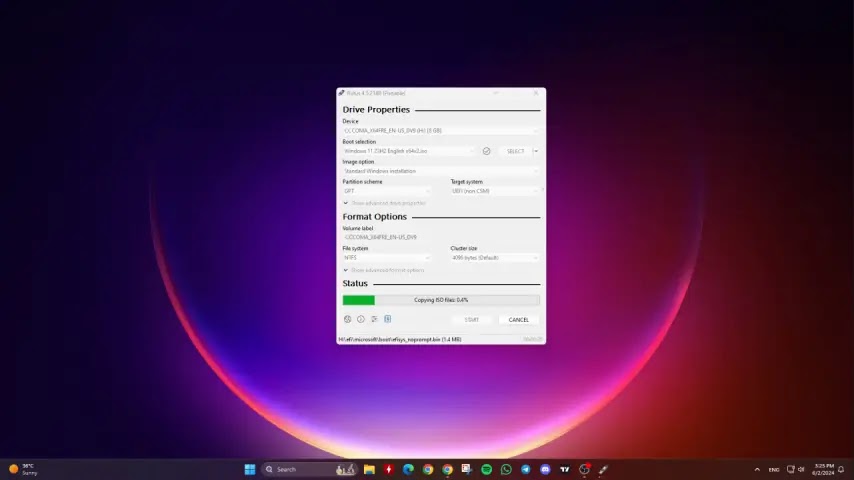Click the status bar file path text
854x480 pixels.
point(400,339)
